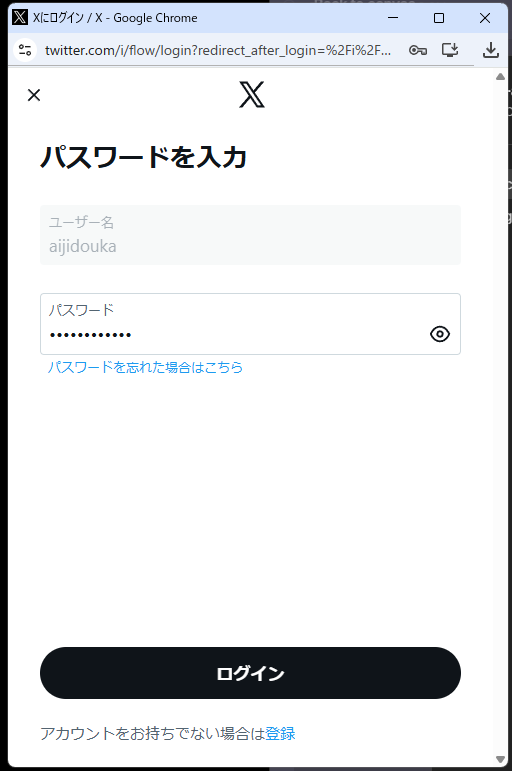Focus the パスワード input field

point(250,324)
